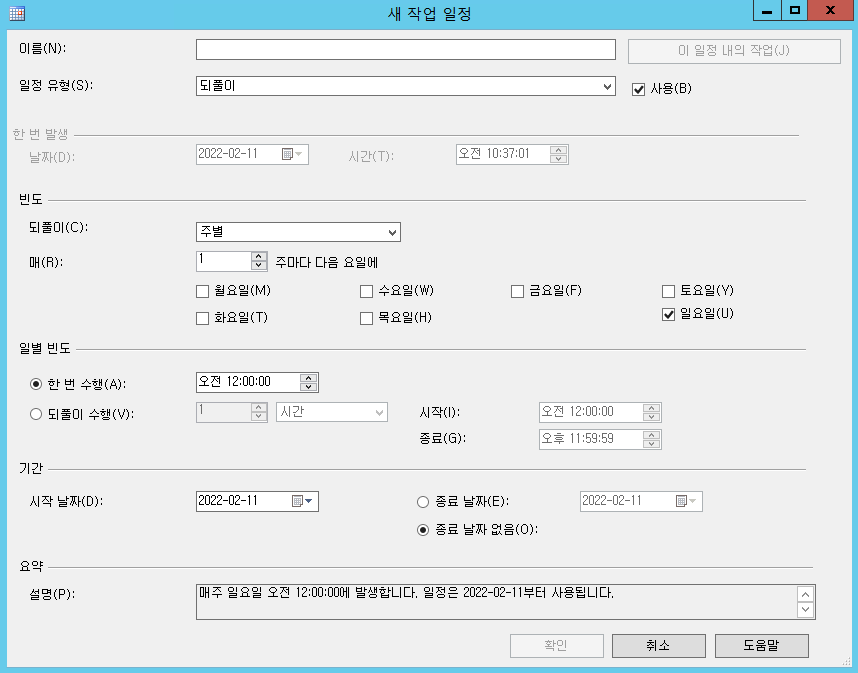Select the 되풀이 수행(V) radio button
858x673 pixels.
(36, 414)
